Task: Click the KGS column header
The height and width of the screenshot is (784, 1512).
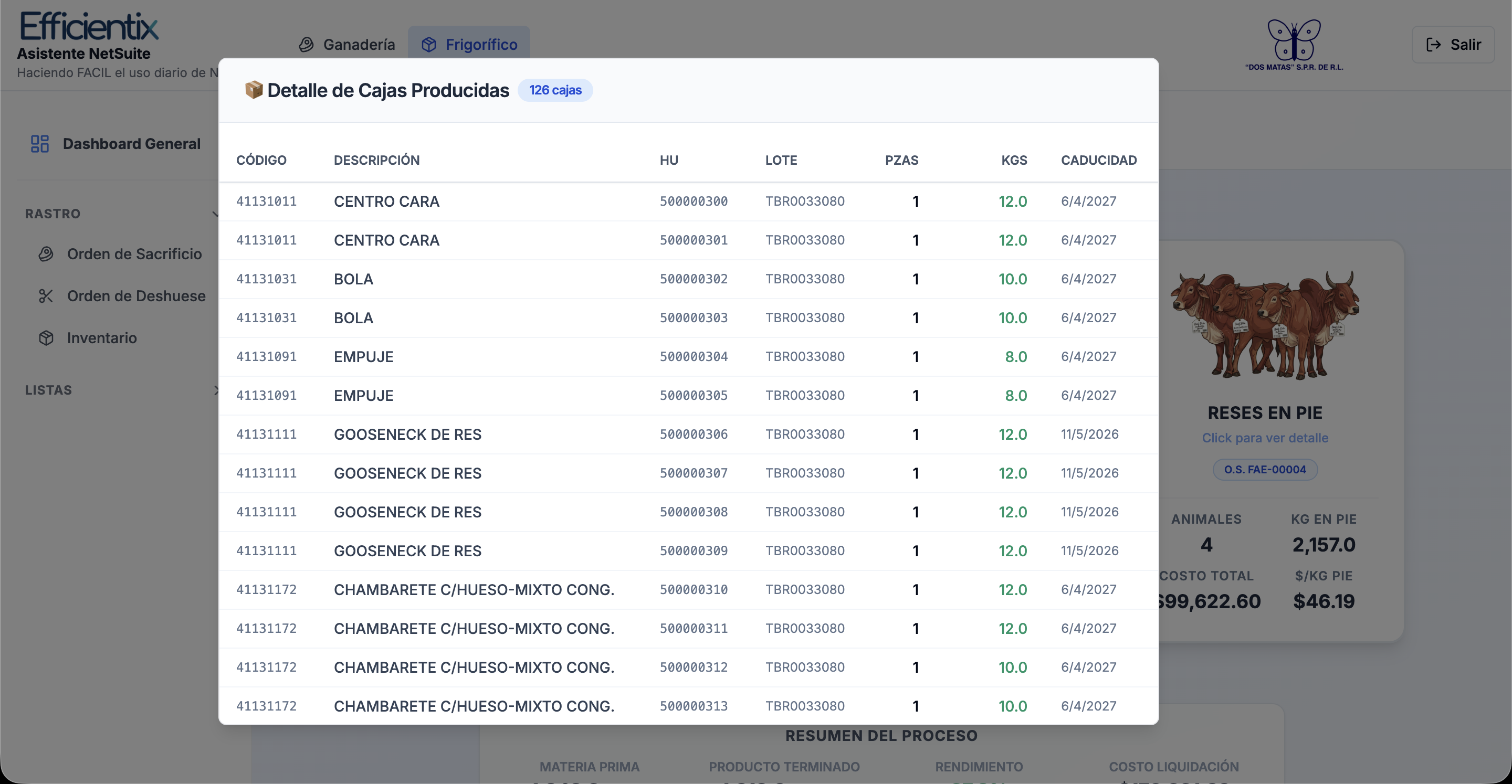Action: pos(1014,160)
